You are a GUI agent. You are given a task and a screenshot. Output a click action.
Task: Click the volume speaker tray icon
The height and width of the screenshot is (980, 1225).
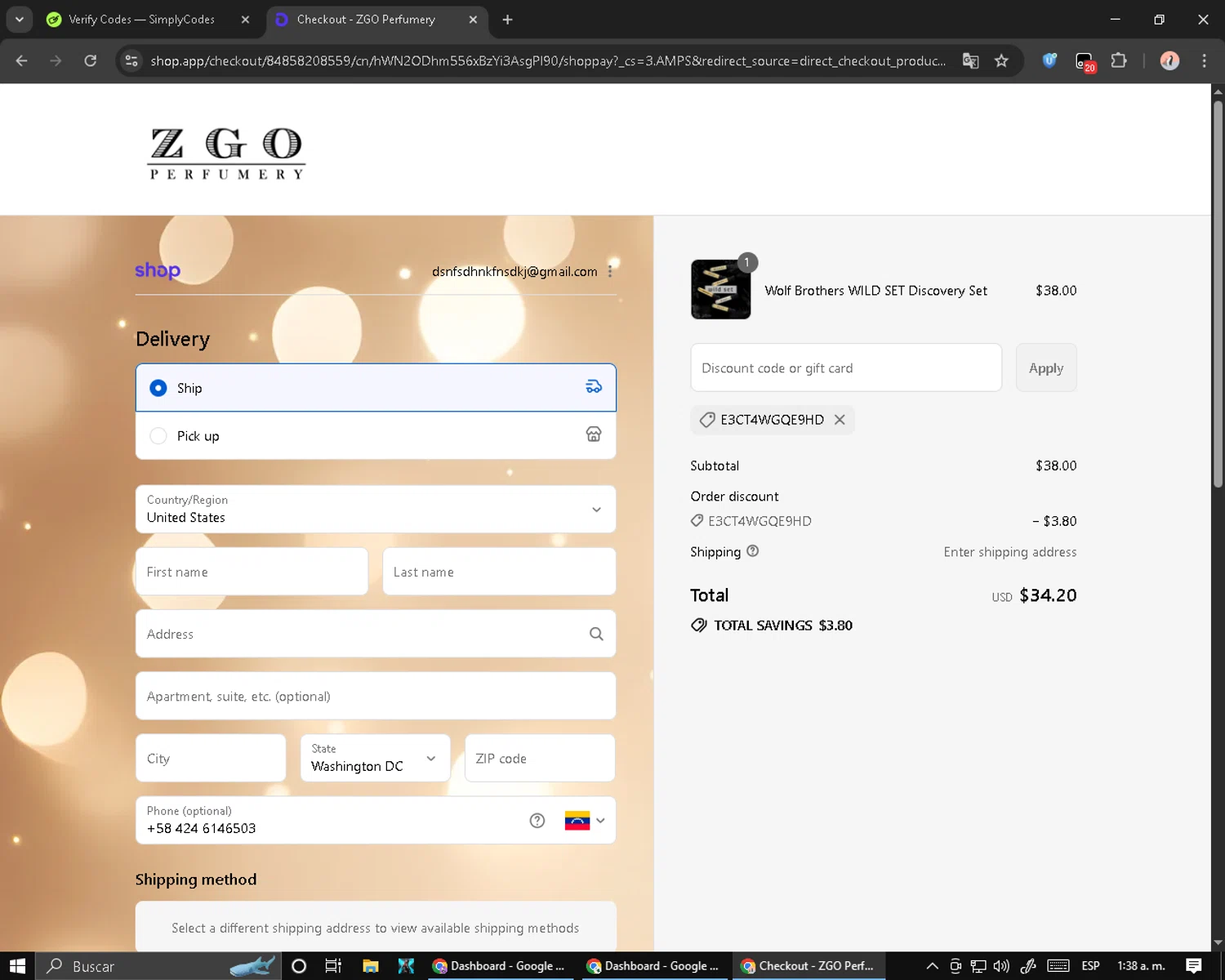tap(1001, 966)
